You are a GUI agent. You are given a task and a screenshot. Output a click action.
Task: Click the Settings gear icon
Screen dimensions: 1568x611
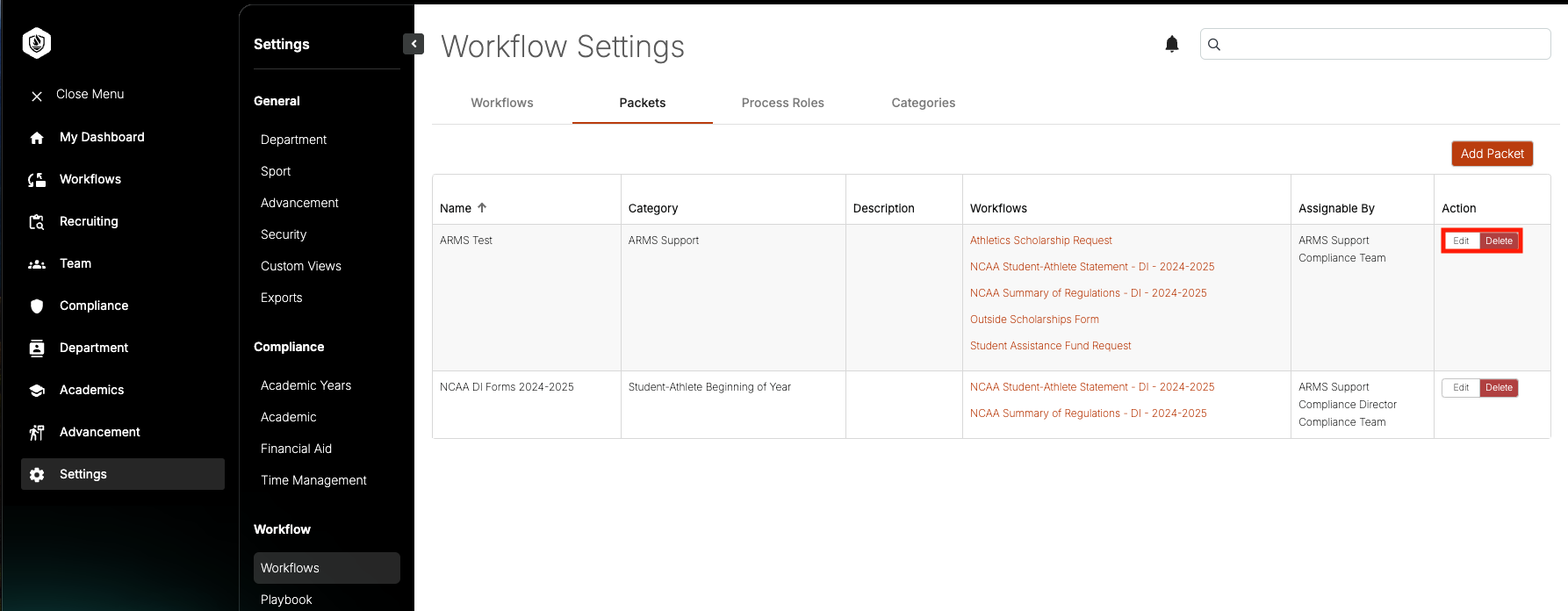pyautogui.click(x=37, y=475)
